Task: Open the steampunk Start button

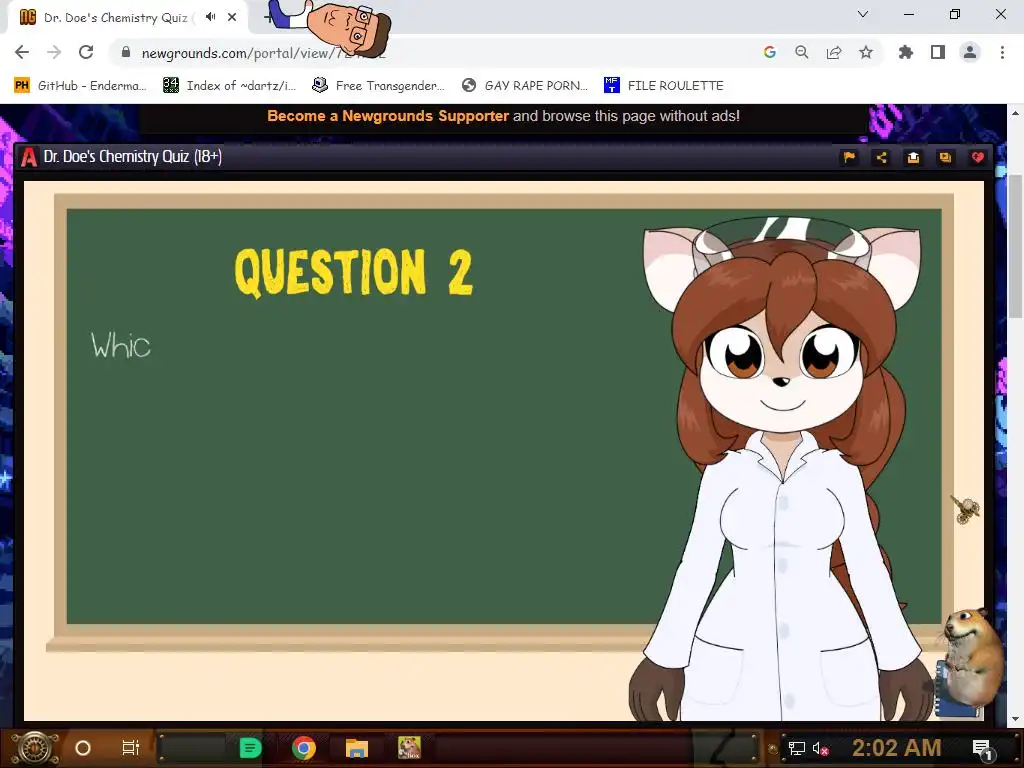Action: [35, 748]
